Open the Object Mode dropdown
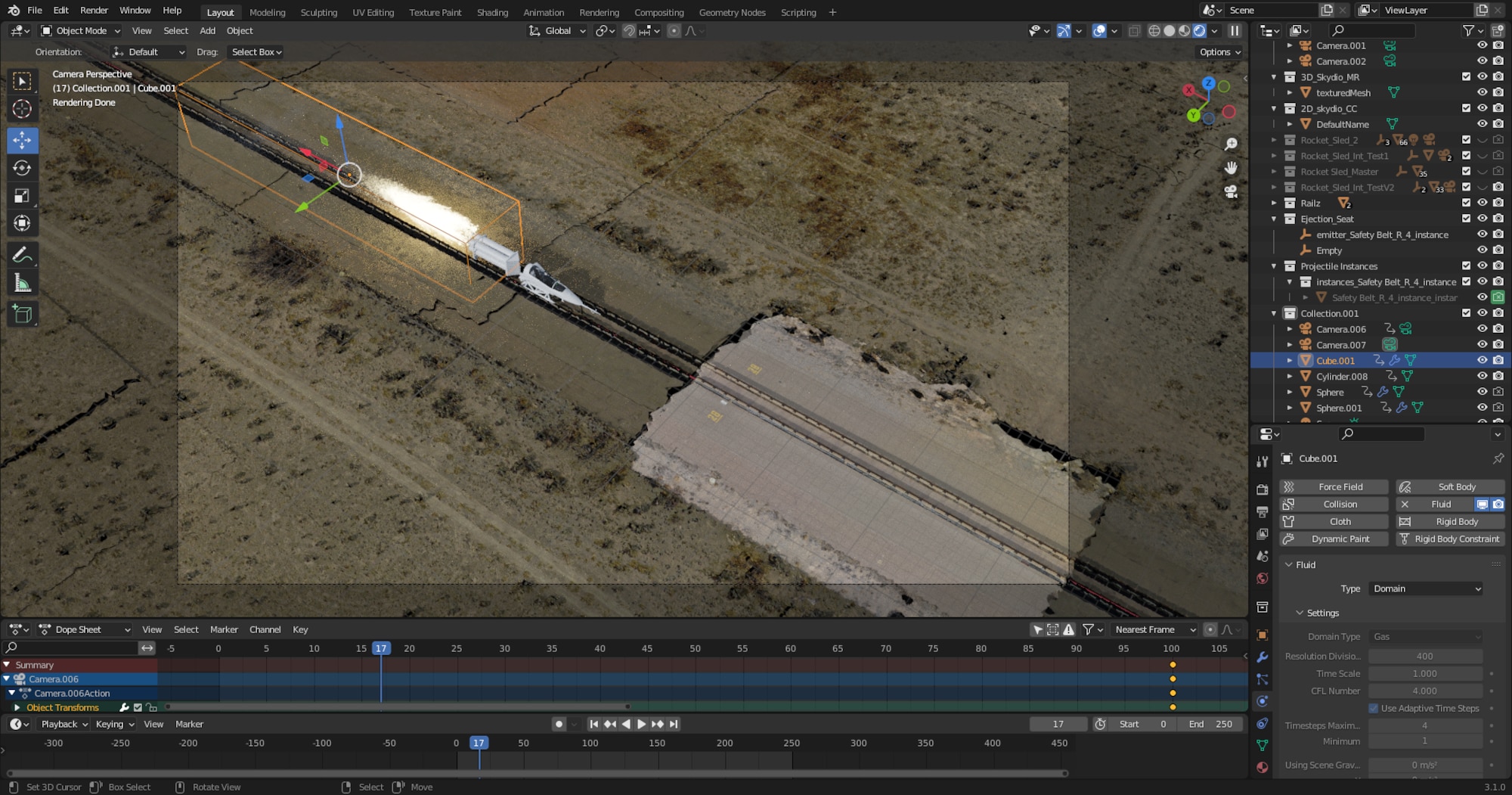This screenshot has height=795, width=1512. coord(80,31)
